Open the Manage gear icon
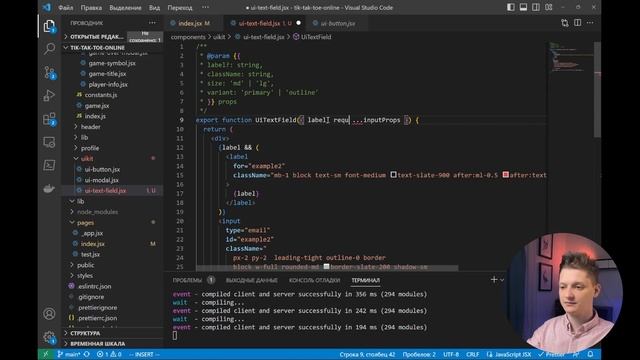The width and height of the screenshot is (640, 360). point(49,337)
